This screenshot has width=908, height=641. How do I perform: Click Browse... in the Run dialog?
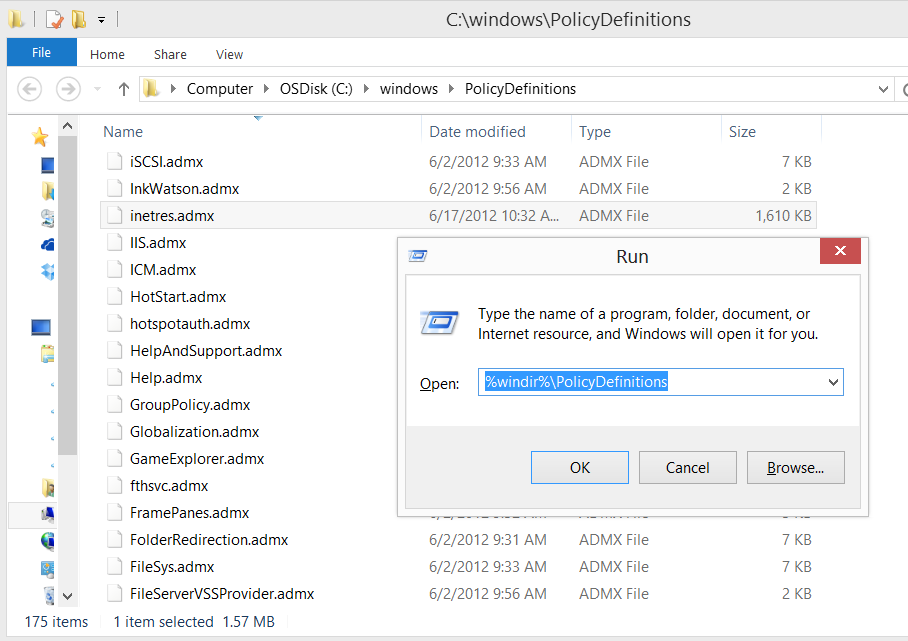pos(796,467)
